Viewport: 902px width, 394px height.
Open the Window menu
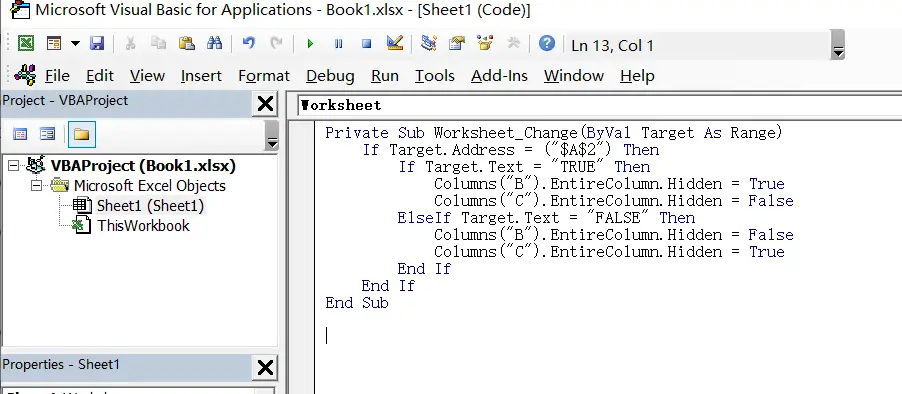574,76
